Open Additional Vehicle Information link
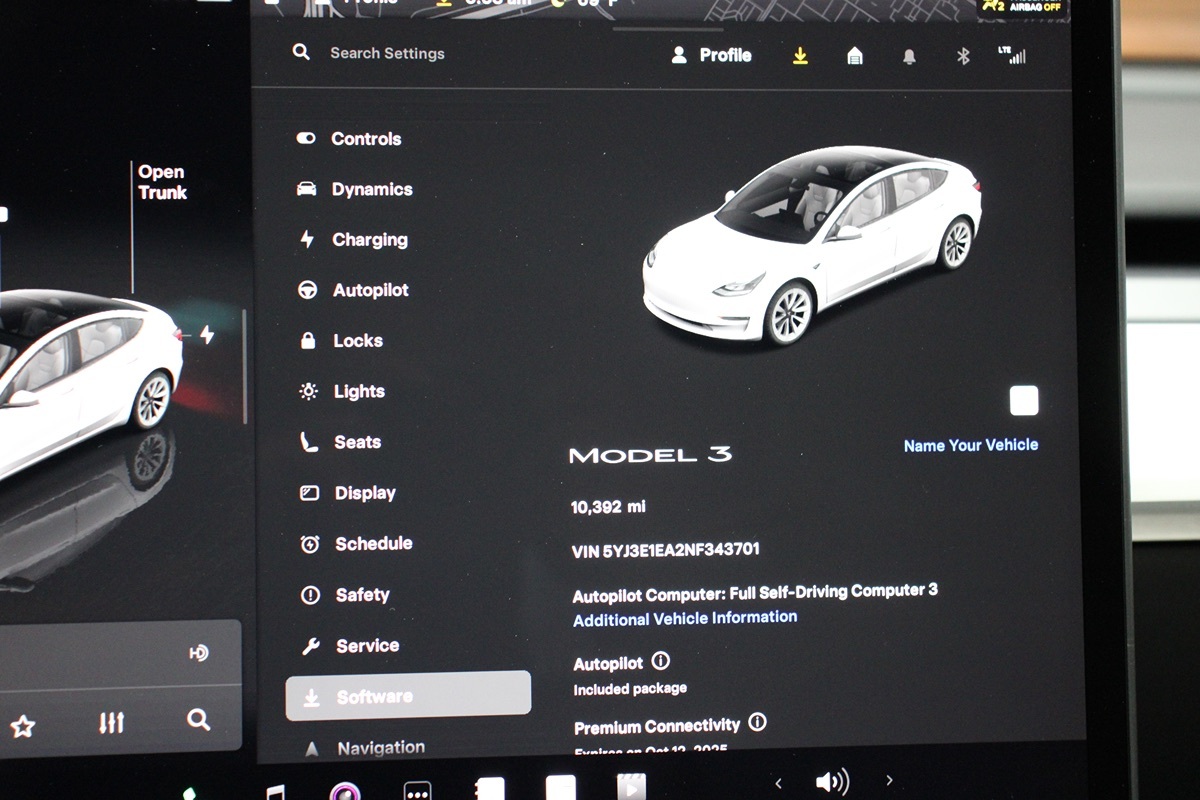Screen dimensions: 1200x800 [685, 619]
